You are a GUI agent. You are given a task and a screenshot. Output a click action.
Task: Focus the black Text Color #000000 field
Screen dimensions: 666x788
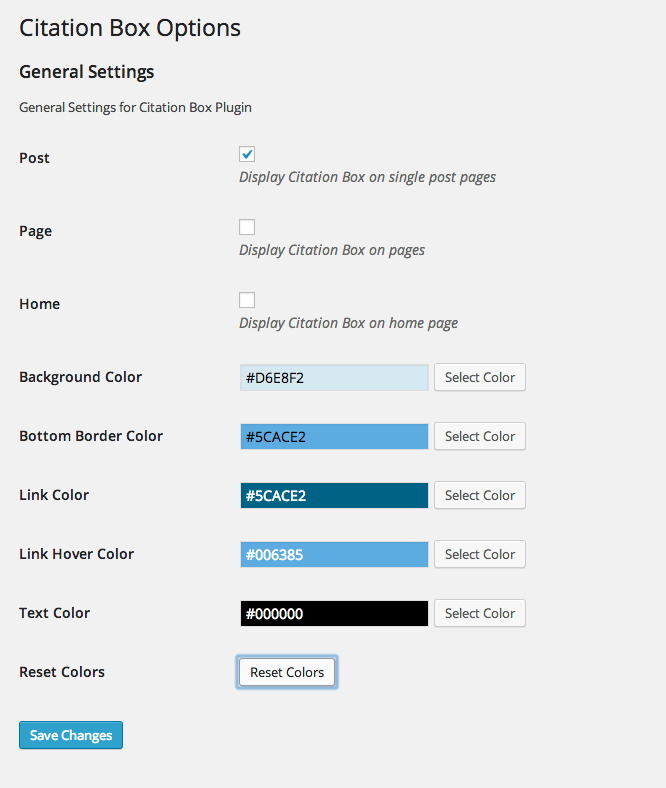(334, 614)
